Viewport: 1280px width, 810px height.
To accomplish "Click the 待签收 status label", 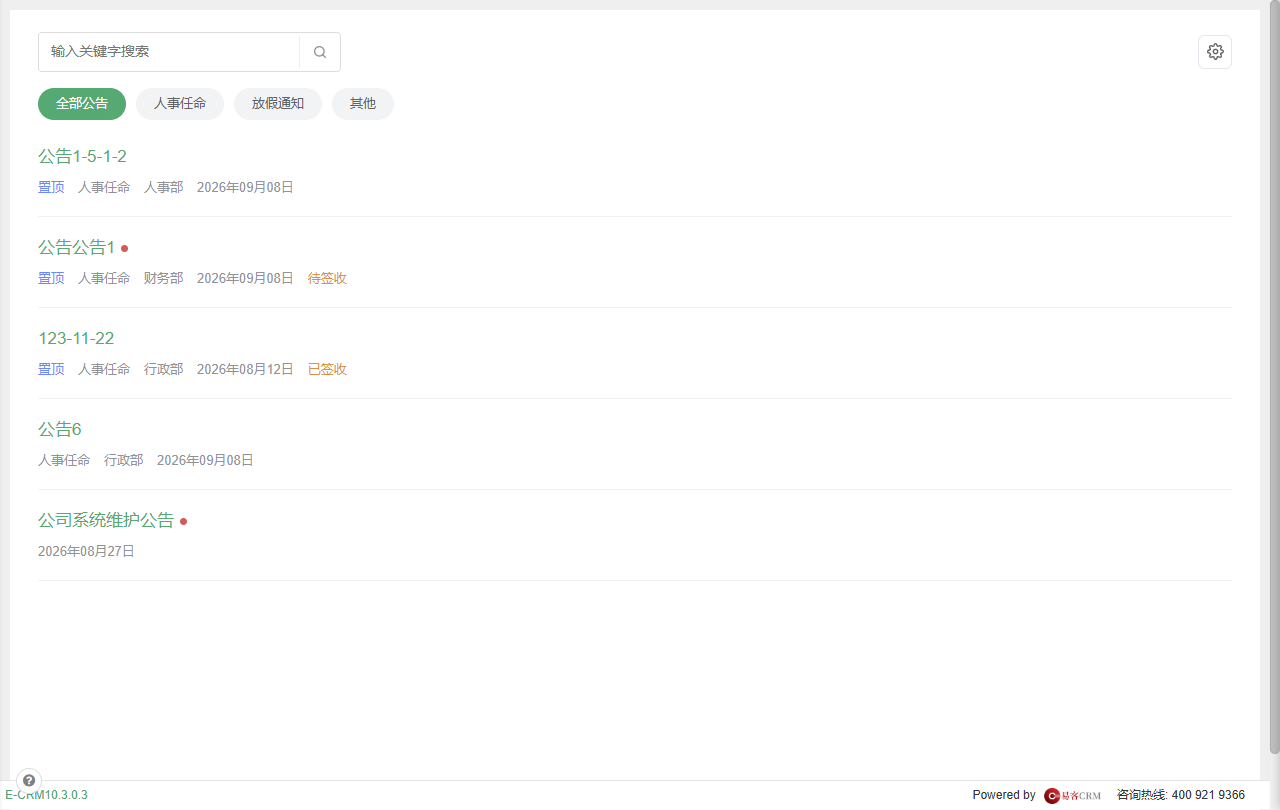I will 327,278.
